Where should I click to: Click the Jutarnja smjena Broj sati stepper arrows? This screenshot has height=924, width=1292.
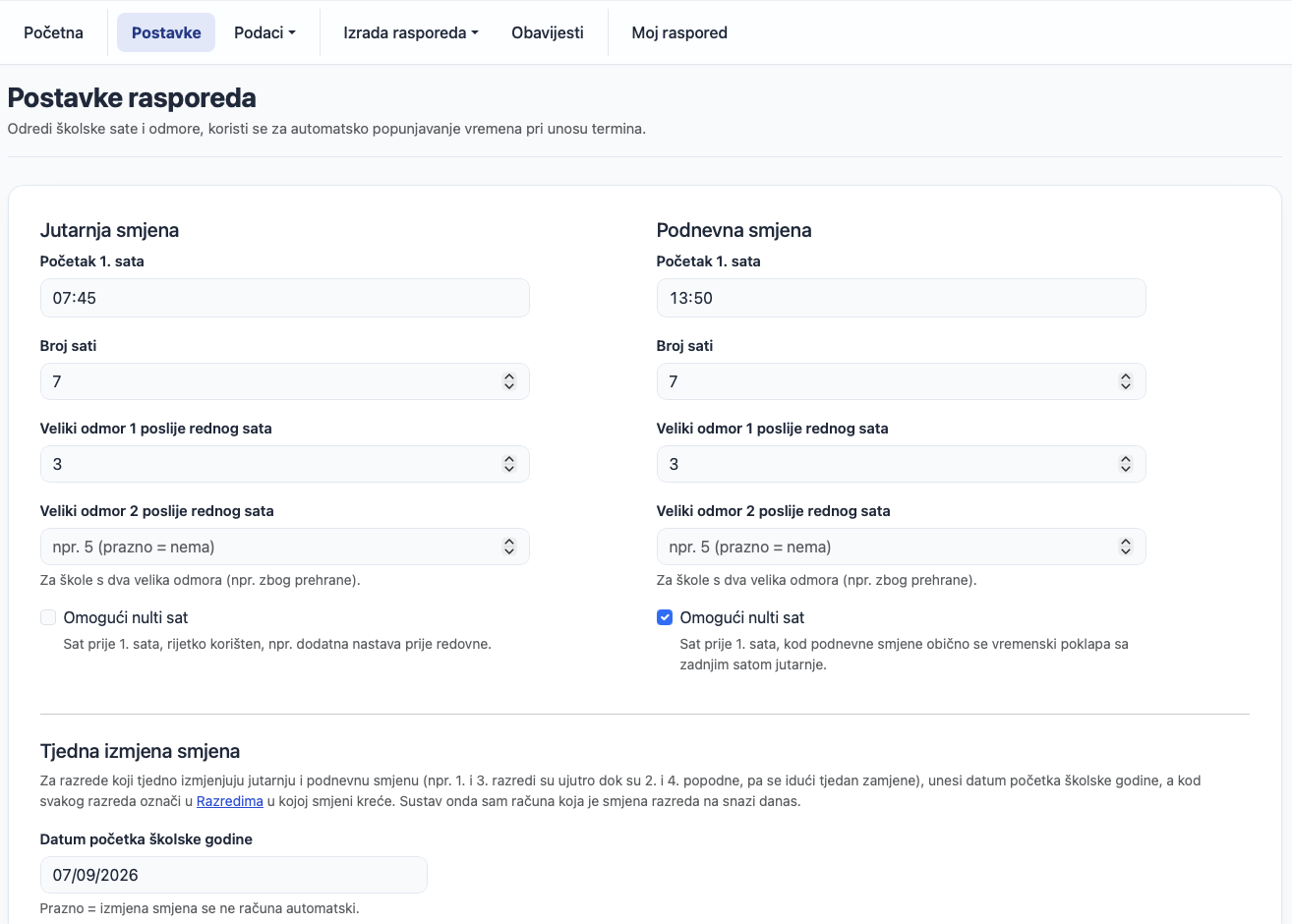[x=509, y=381]
